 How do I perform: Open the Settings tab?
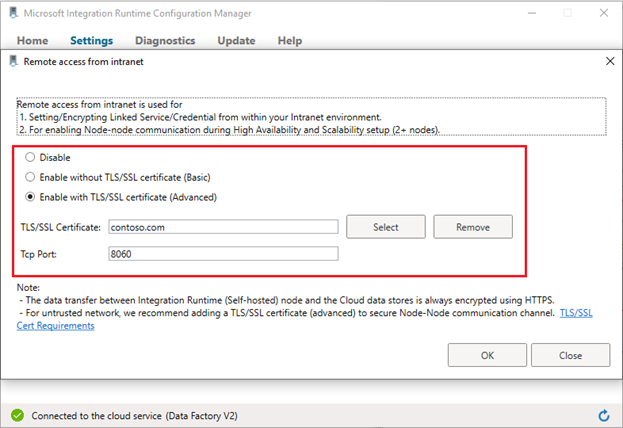coord(92,41)
